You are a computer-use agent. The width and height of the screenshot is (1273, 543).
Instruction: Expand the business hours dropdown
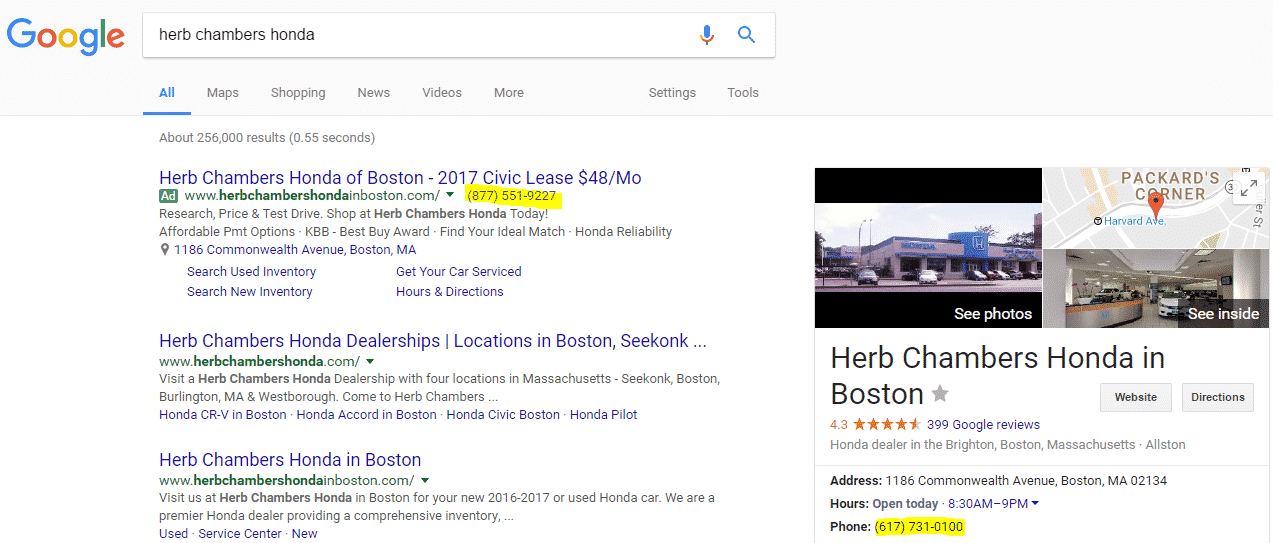point(1035,503)
